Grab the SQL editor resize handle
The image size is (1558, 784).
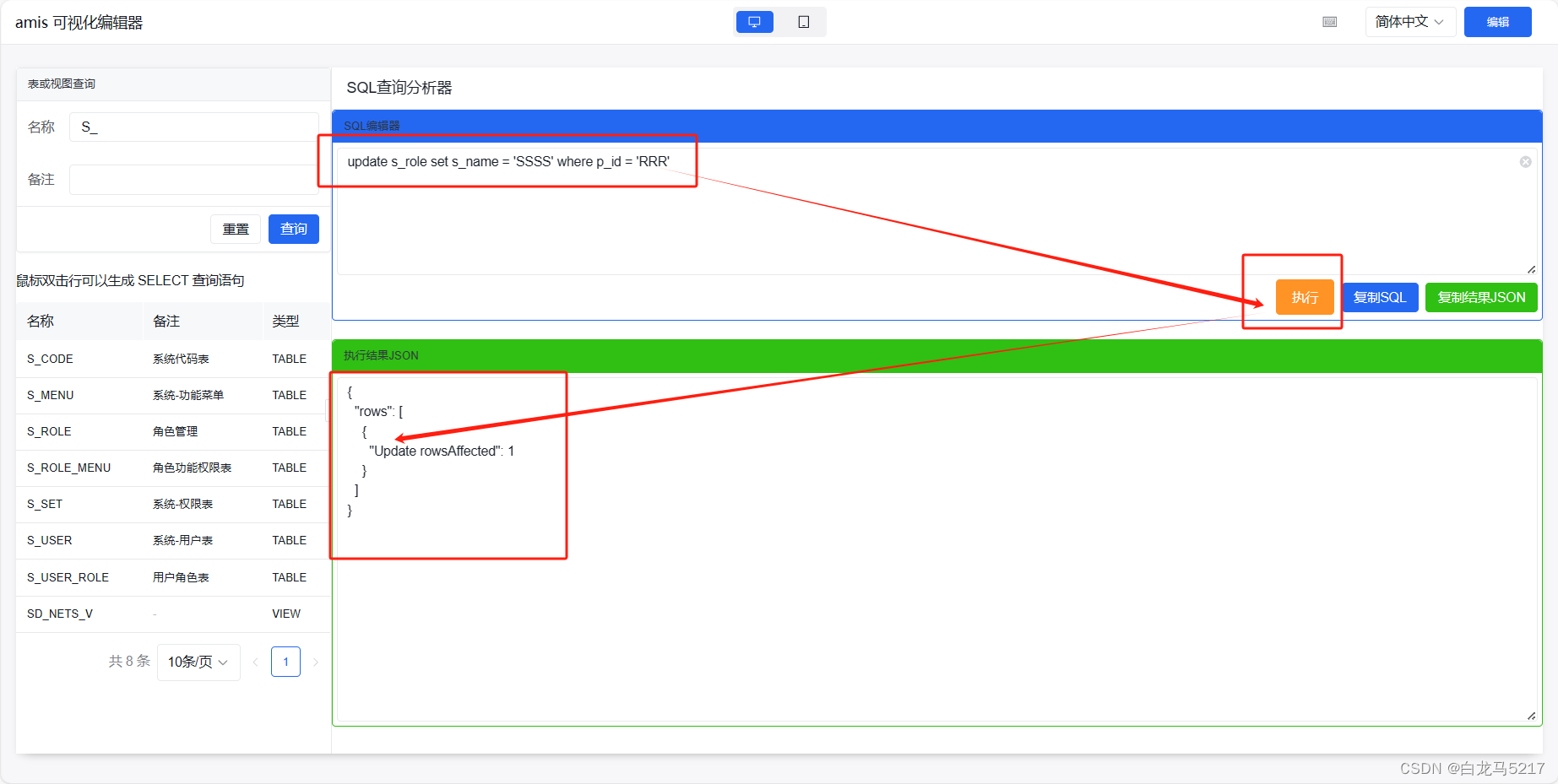pyautogui.click(x=1531, y=269)
